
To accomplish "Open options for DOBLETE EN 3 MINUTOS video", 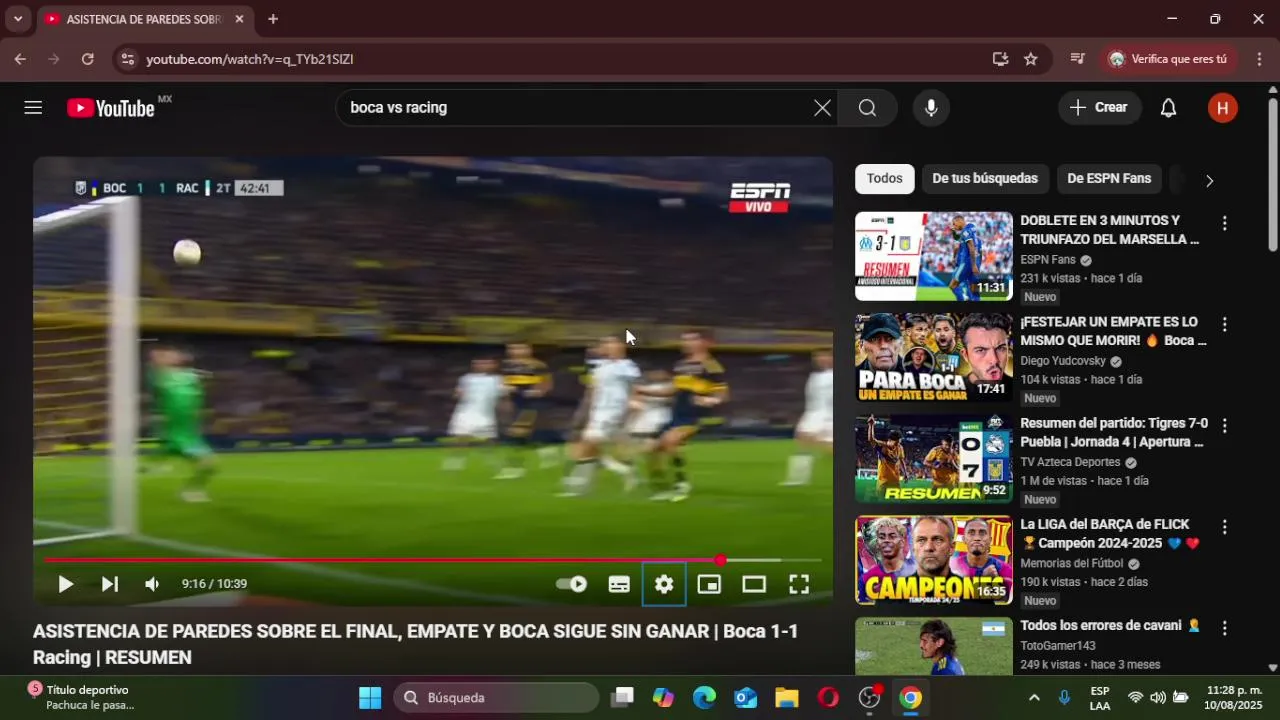I will pos(1224,223).
